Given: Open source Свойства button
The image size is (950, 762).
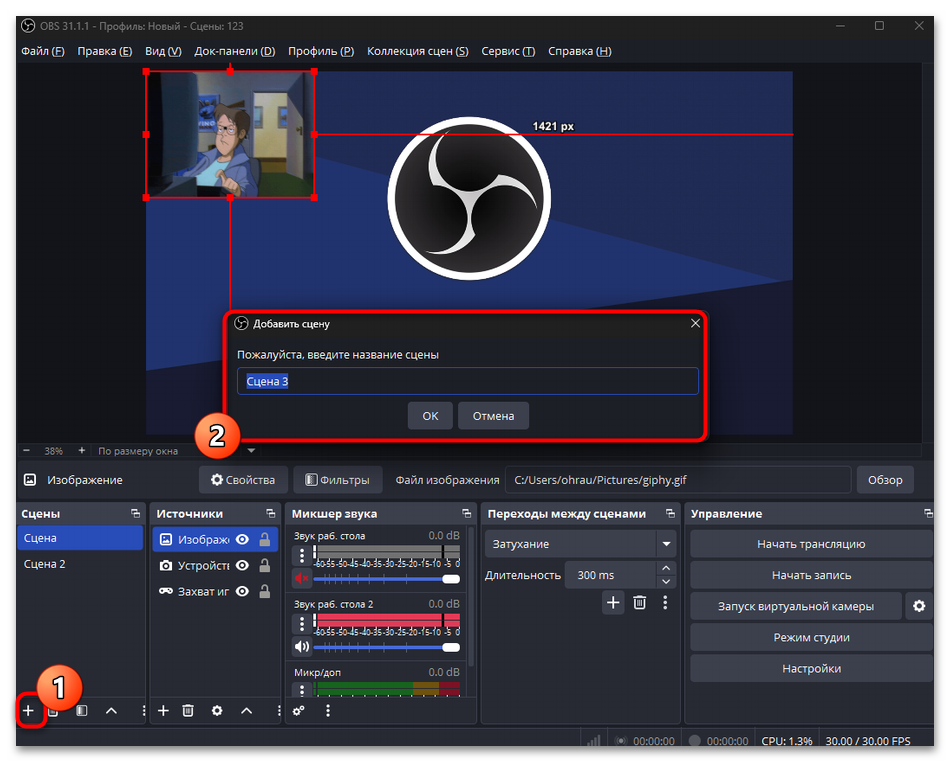Looking at the screenshot, I should [242, 480].
